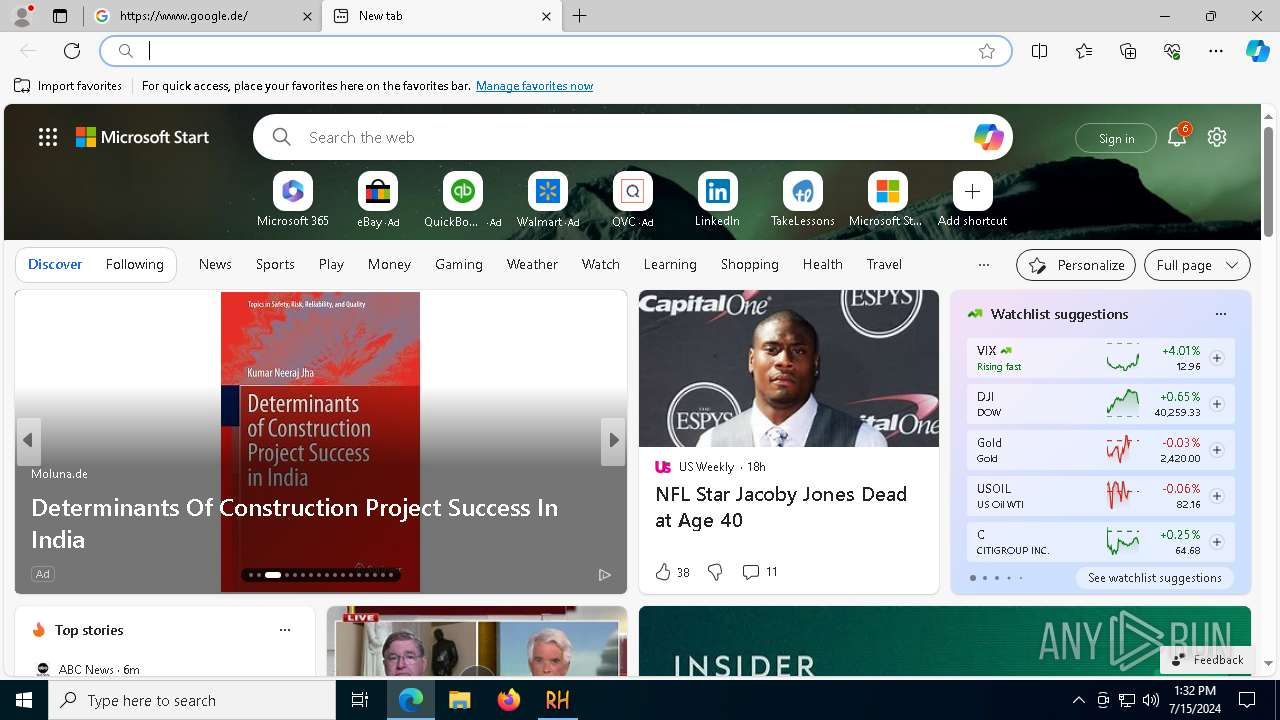1280x720 pixels.
Task: Add Citigroup to watchlist
Action: point(1216,542)
